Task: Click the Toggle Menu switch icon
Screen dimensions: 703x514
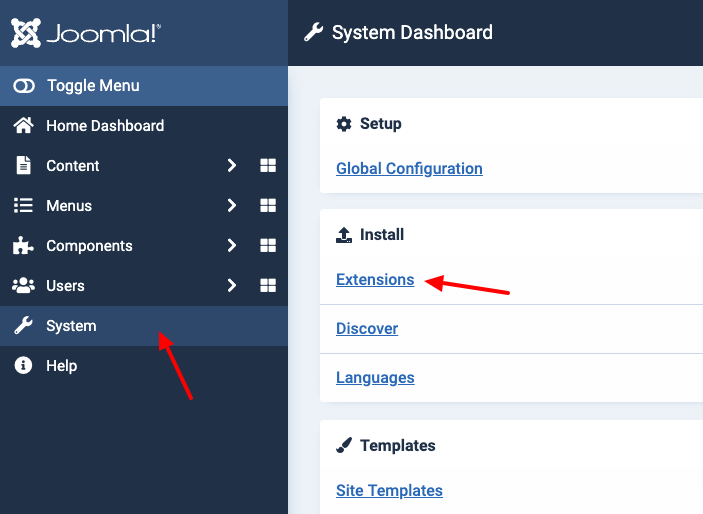Action: [24, 86]
